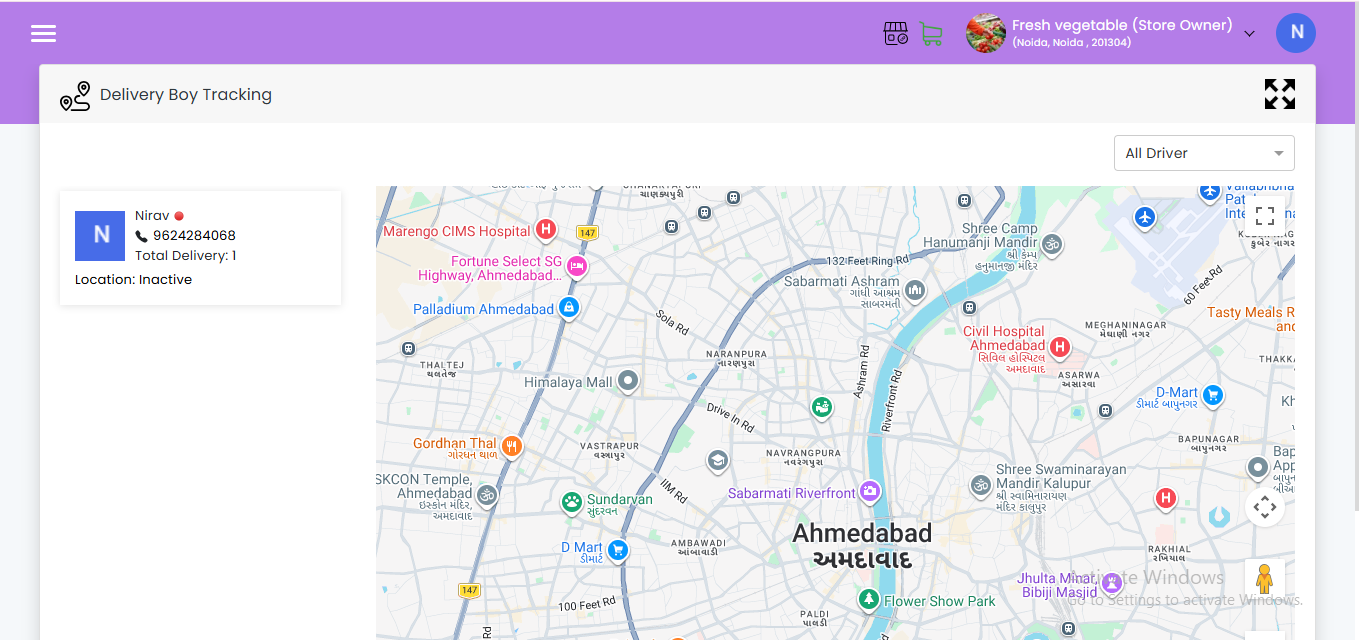Click the map camera pan control
The image size is (1359, 640).
[1265, 507]
